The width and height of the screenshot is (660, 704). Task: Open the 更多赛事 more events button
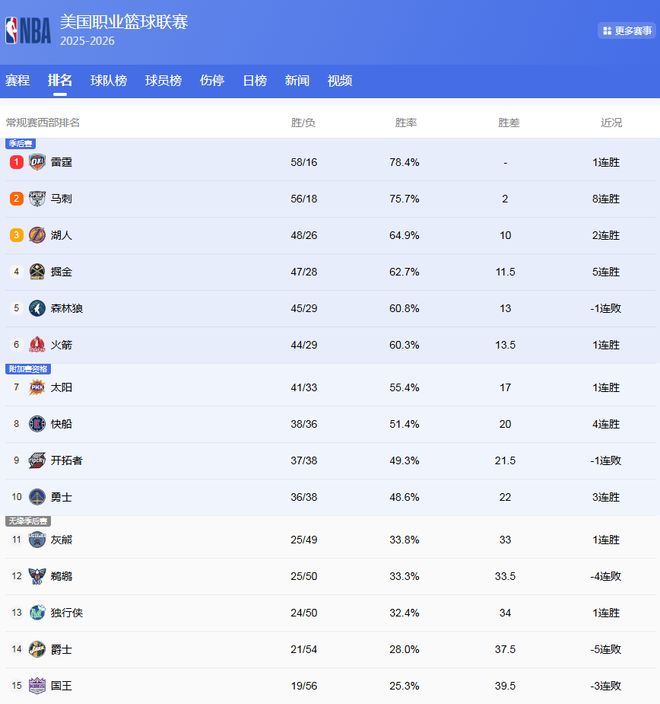[x=627, y=31]
